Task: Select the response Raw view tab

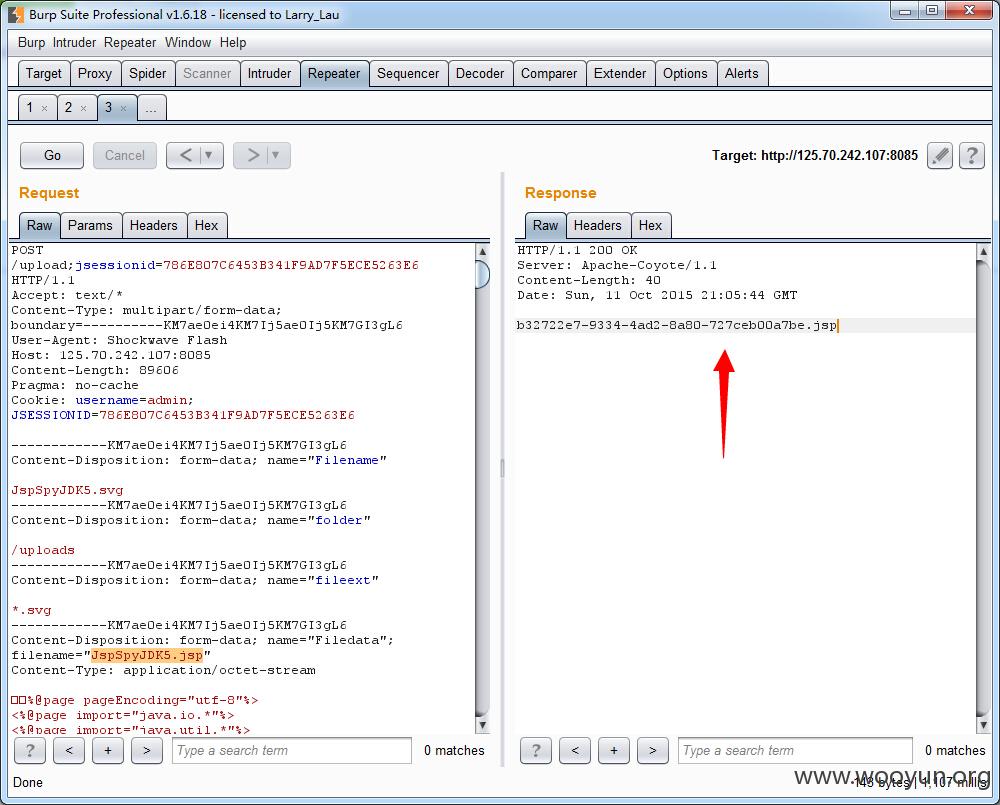Action: 545,225
